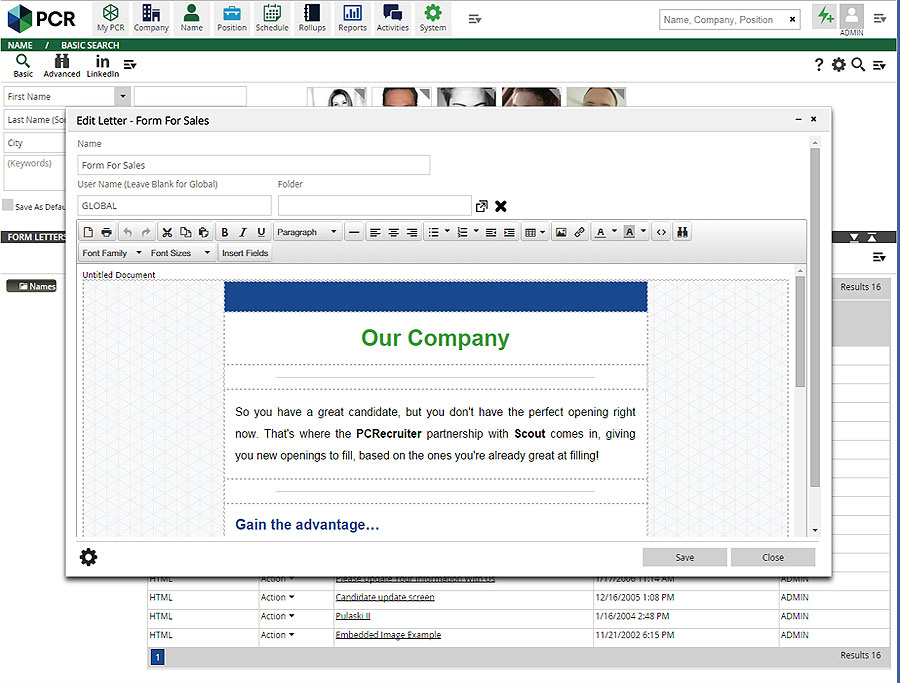The width and height of the screenshot is (900, 683).
Task: Select the LinkedIn search tab
Action: click(x=103, y=66)
